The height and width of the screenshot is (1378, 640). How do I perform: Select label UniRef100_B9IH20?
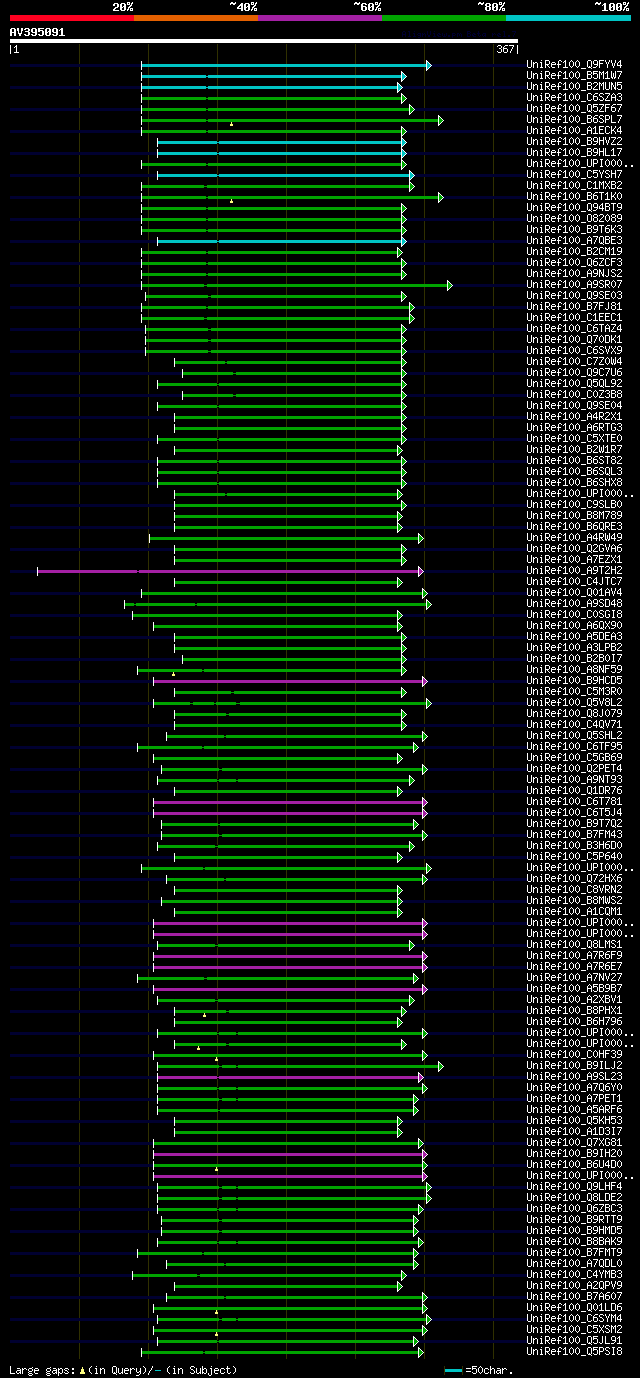tap(574, 1154)
